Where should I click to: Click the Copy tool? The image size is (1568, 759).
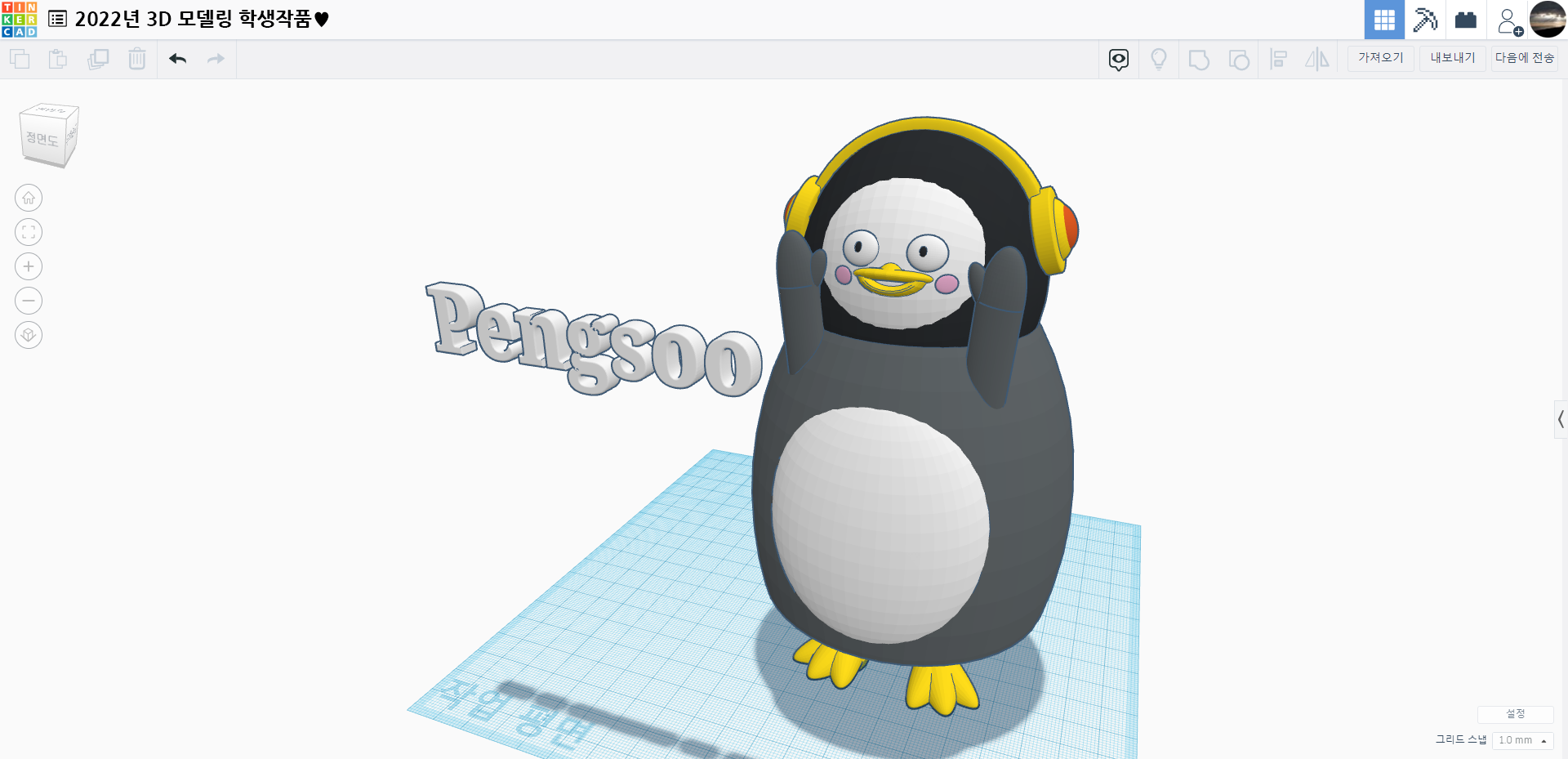click(x=20, y=59)
